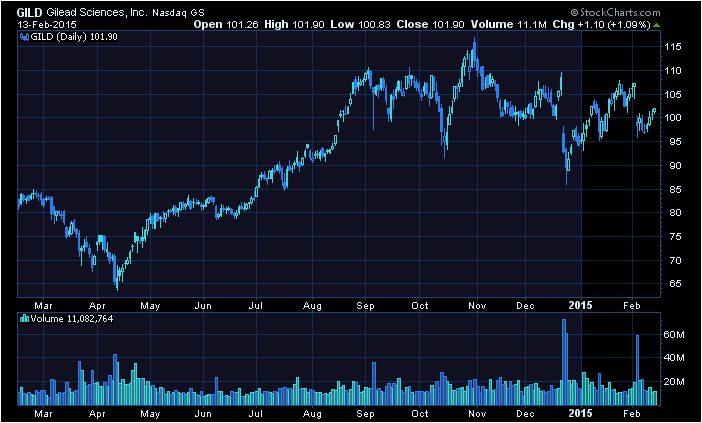Click Oct on the price chart date axis
702x423 pixels.
(x=420, y=306)
